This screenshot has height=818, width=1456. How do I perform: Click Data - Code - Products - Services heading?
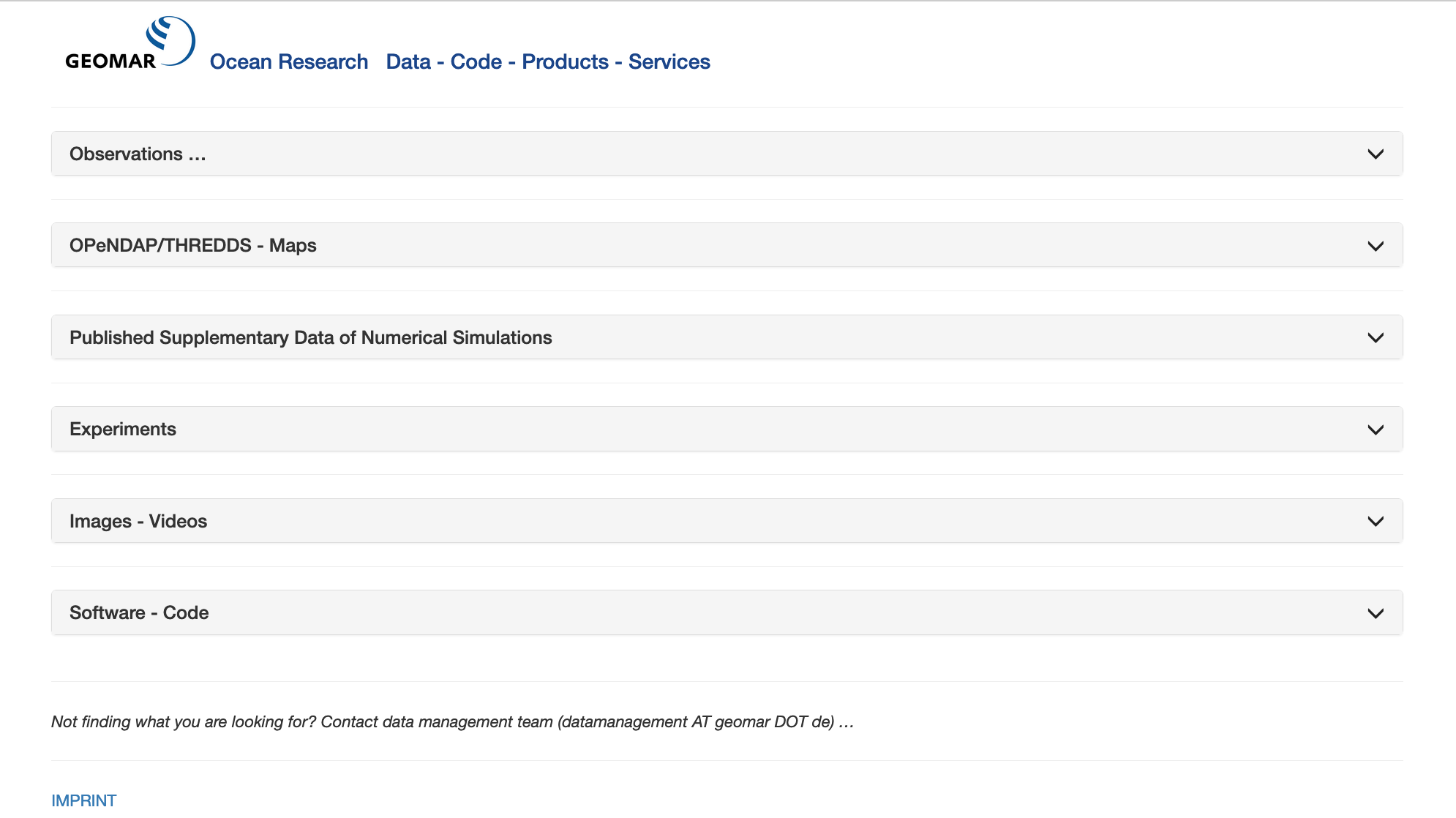click(548, 62)
